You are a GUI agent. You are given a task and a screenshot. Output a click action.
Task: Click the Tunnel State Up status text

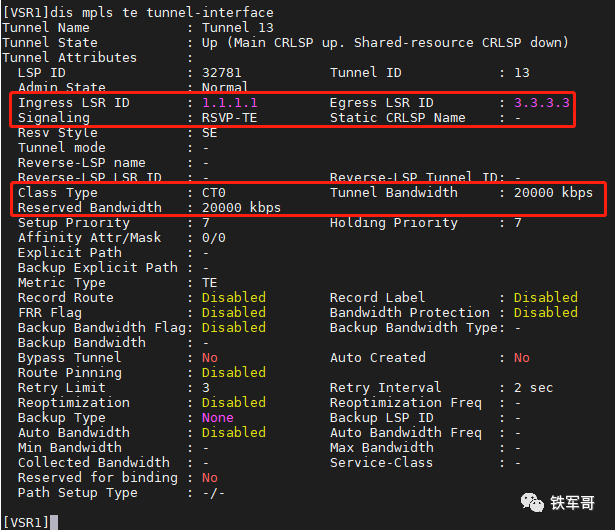tap(210, 43)
